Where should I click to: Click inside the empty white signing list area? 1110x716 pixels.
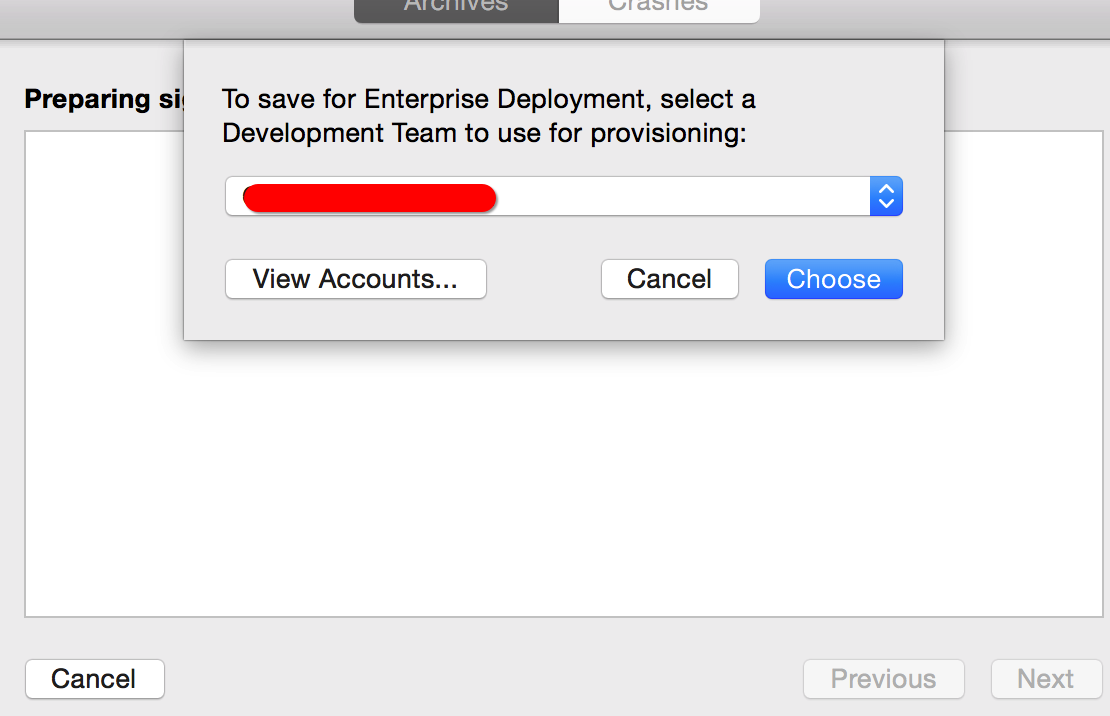tap(563, 482)
